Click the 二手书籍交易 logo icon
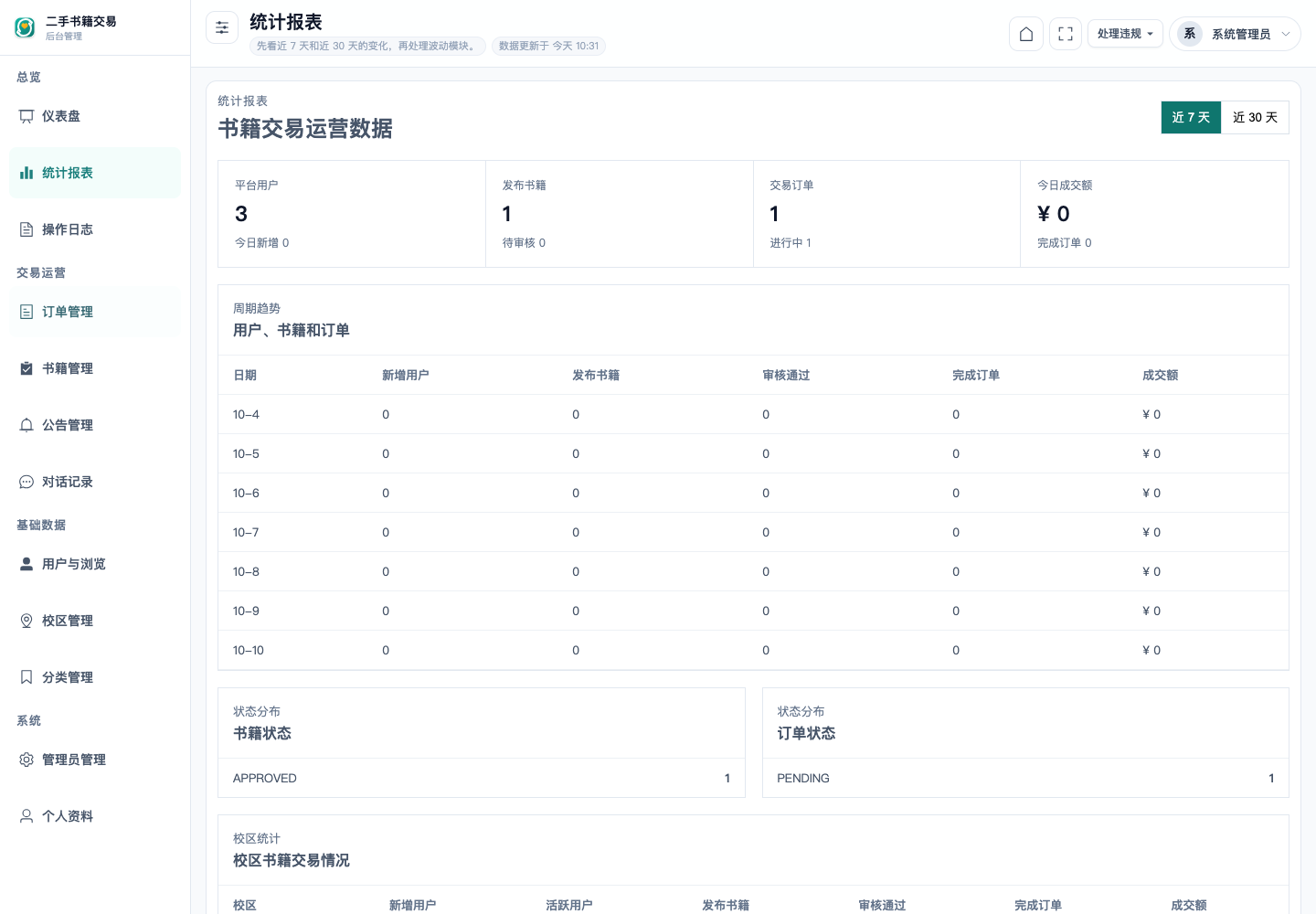 26,27
